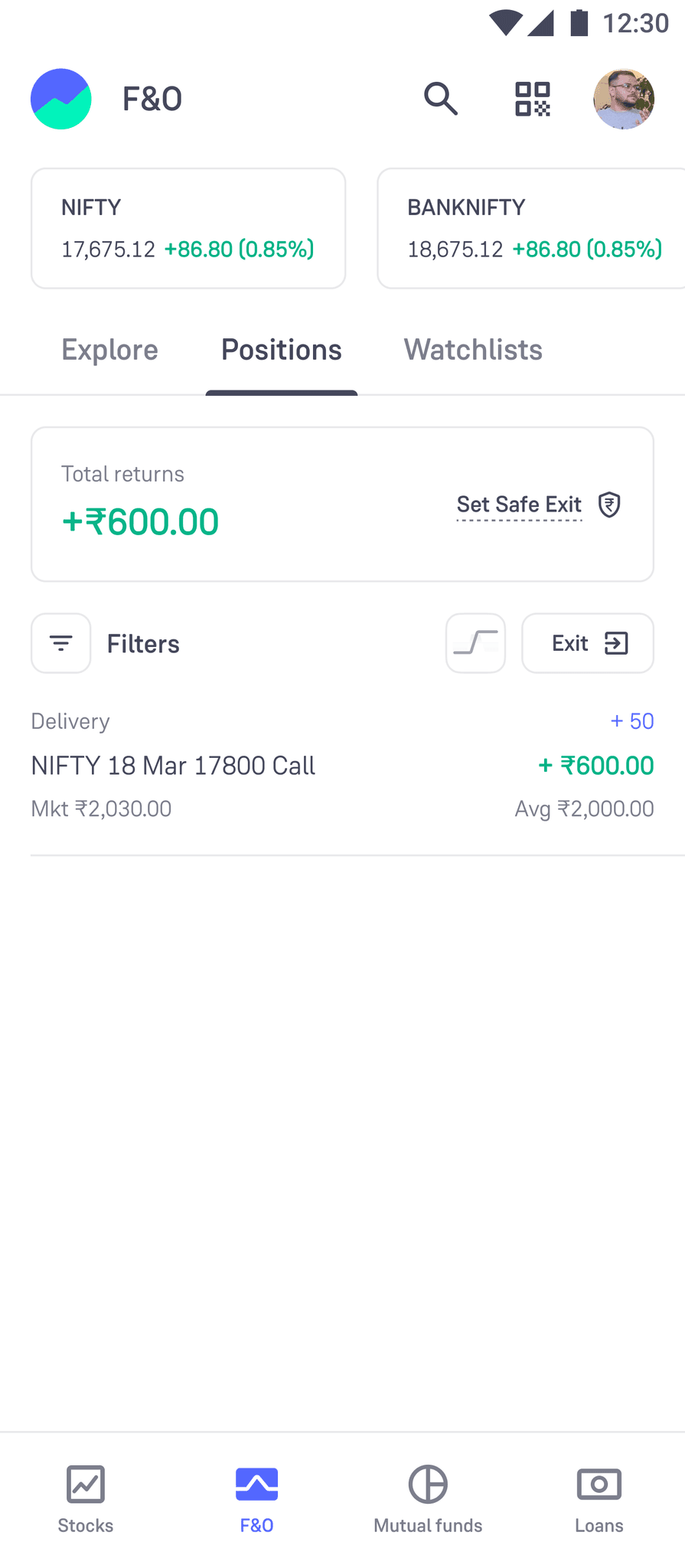Screen dimensions: 685x1568
Task: Open the NIFTY 18 Mar 17800 Call position
Action: [x=173, y=766]
